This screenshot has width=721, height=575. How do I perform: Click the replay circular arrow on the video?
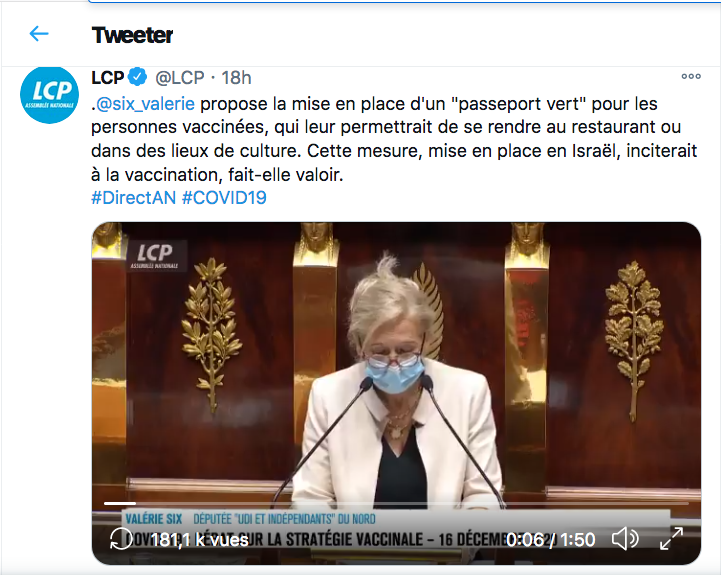click(x=121, y=539)
